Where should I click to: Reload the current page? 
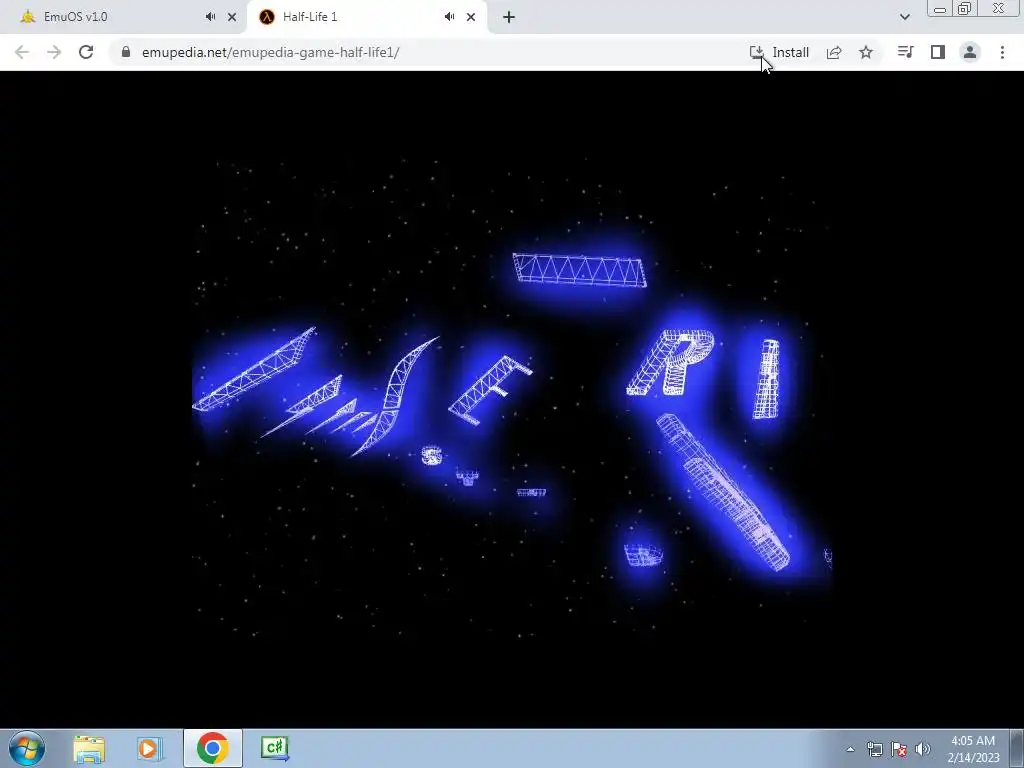[x=86, y=52]
